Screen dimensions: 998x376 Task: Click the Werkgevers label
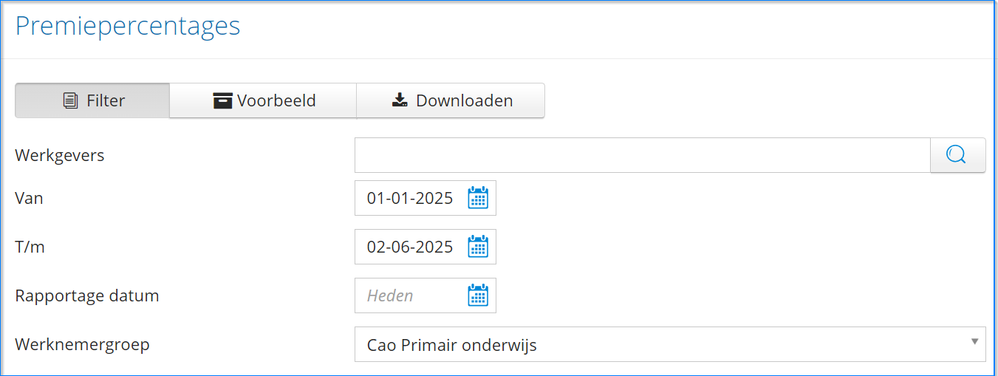pyautogui.click(x=60, y=155)
